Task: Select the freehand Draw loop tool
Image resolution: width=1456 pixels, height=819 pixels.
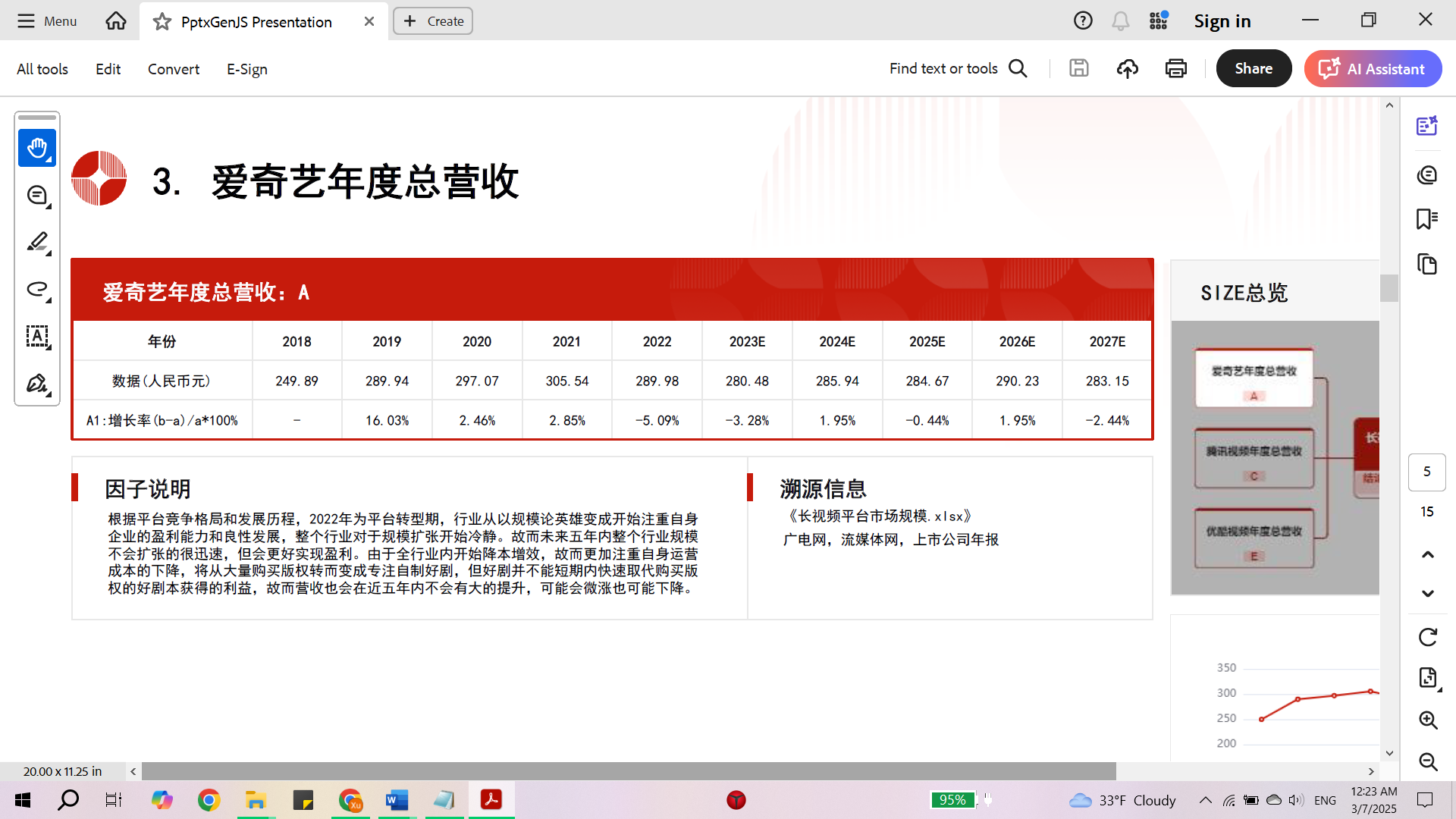Action: click(37, 290)
